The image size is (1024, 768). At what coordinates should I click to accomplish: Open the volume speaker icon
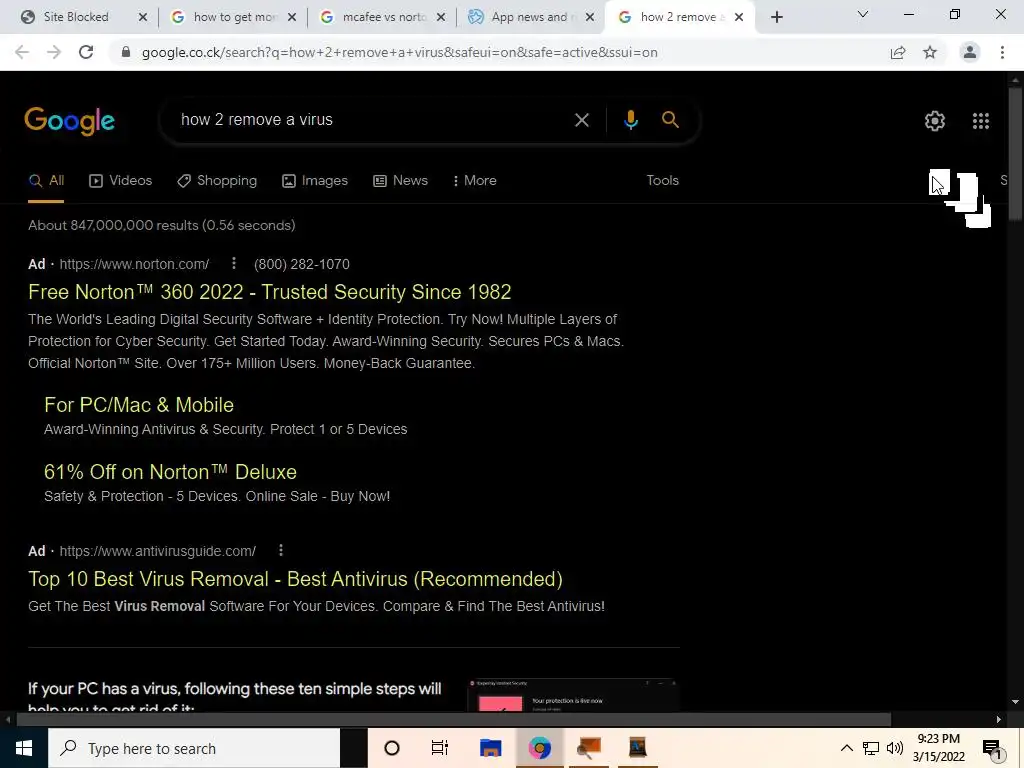[895, 748]
